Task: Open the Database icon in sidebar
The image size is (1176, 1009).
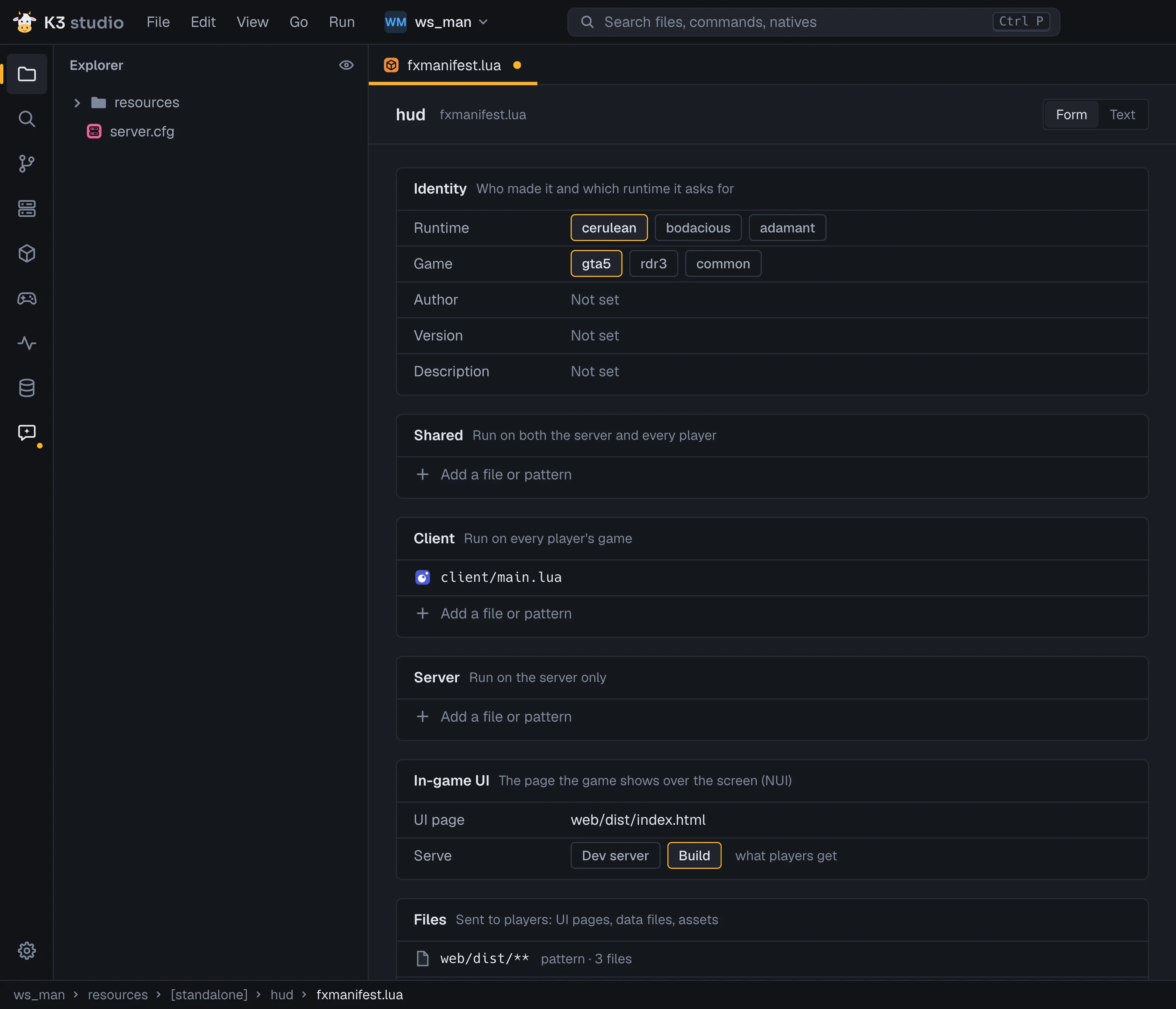Action: point(27,388)
